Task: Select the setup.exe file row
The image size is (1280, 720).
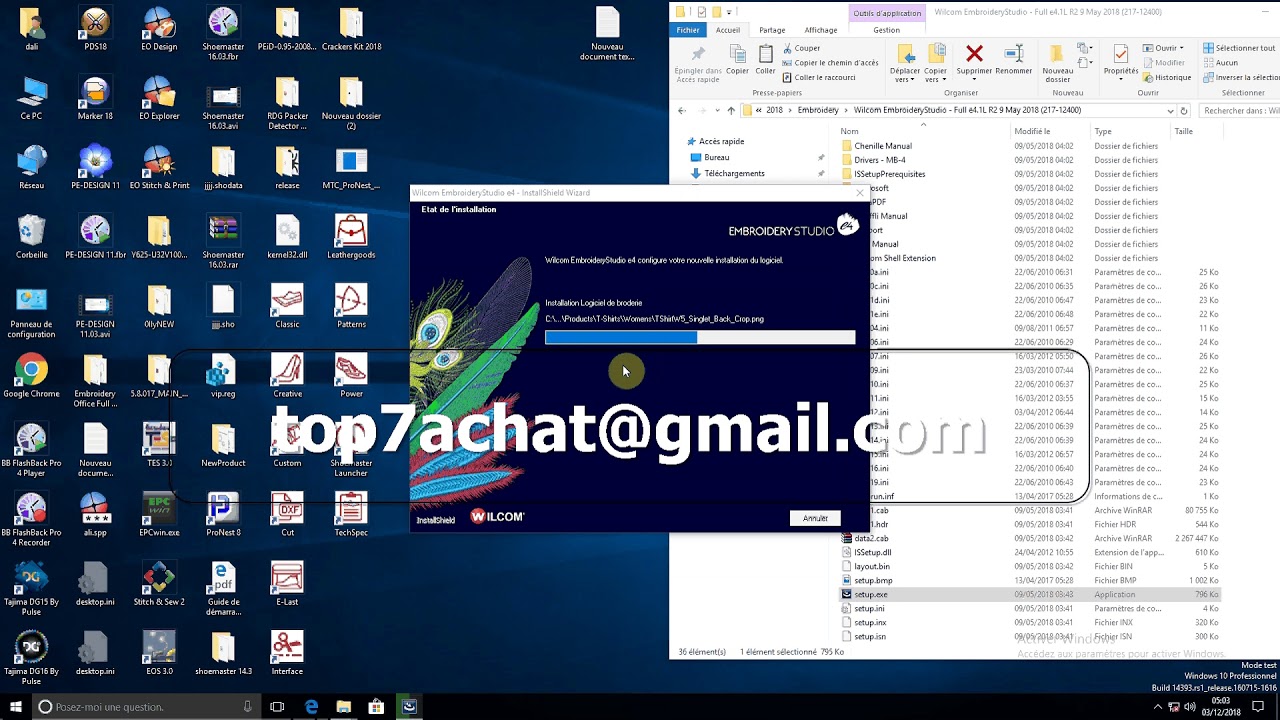Action: [x=1029, y=594]
